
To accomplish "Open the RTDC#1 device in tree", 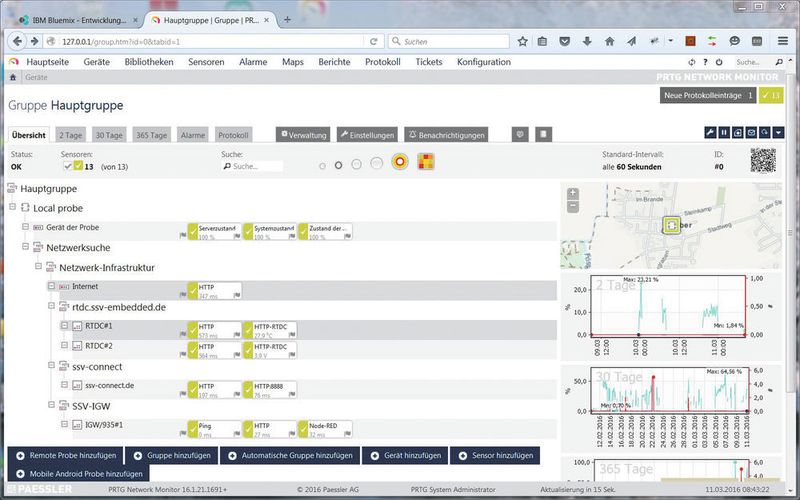I will [98, 326].
